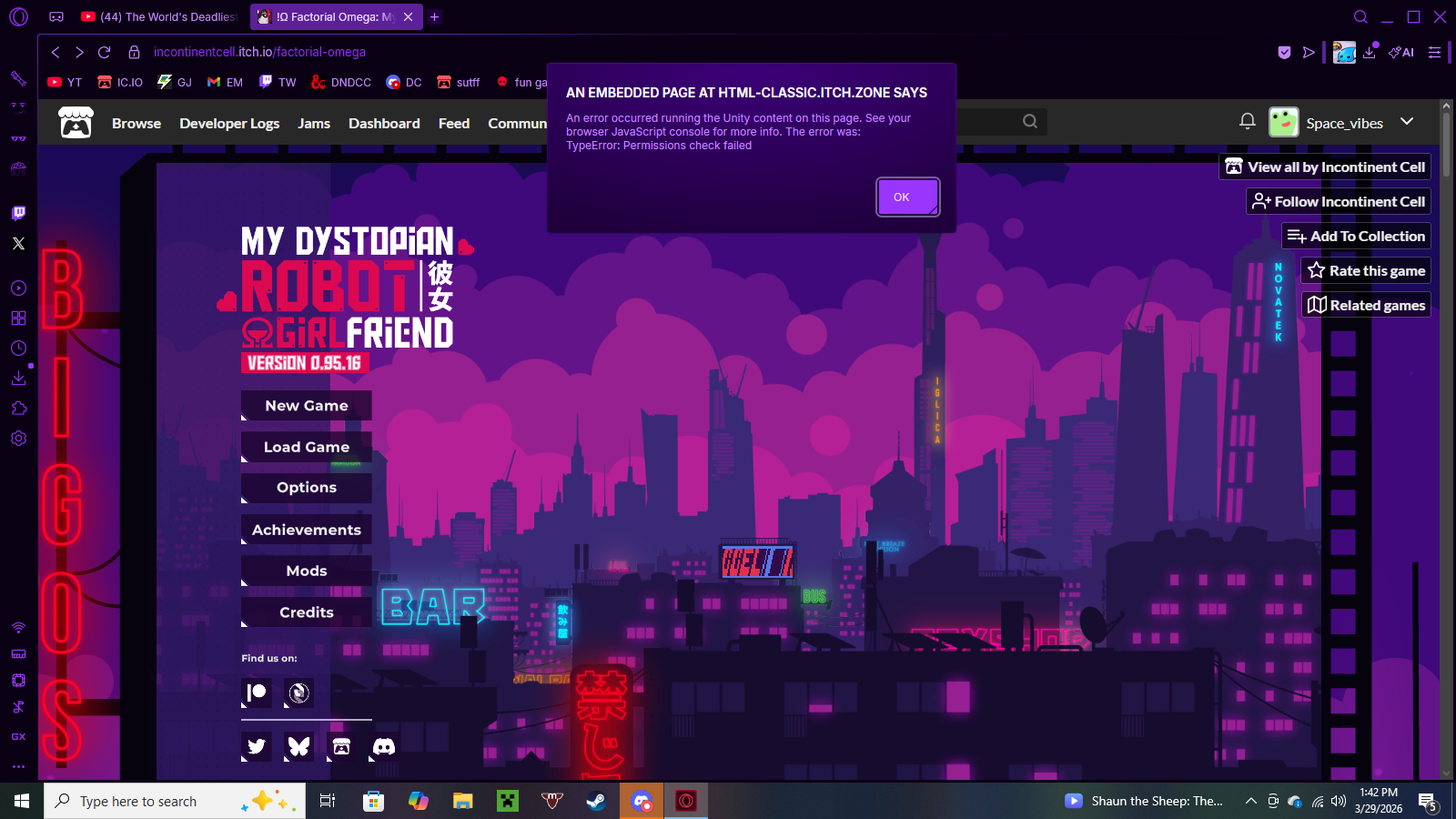Click the itch.io search magnifier icon
1456x819 pixels.
(x=1030, y=121)
